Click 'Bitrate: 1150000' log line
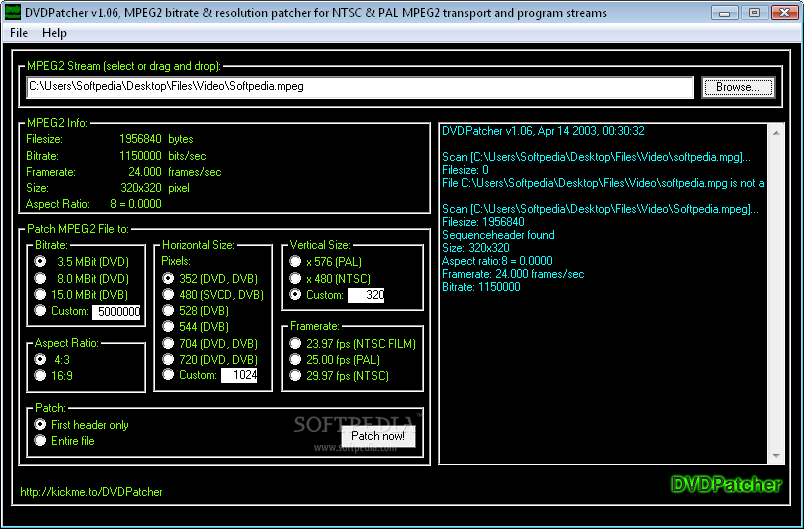The width and height of the screenshot is (804, 529). pos(481,287)
